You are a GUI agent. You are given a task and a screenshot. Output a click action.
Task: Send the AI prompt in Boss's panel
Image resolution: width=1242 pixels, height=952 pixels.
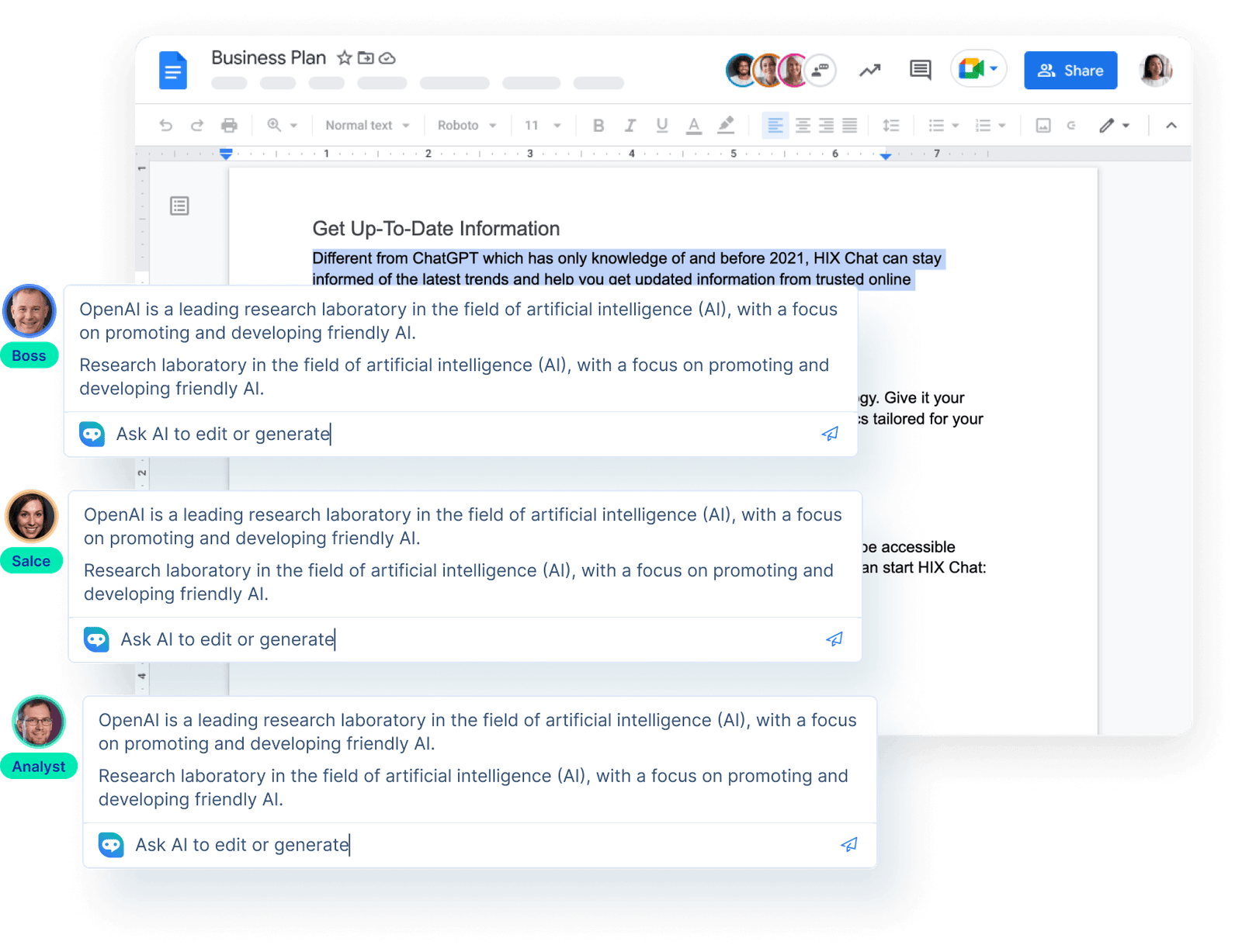[830, 434]
